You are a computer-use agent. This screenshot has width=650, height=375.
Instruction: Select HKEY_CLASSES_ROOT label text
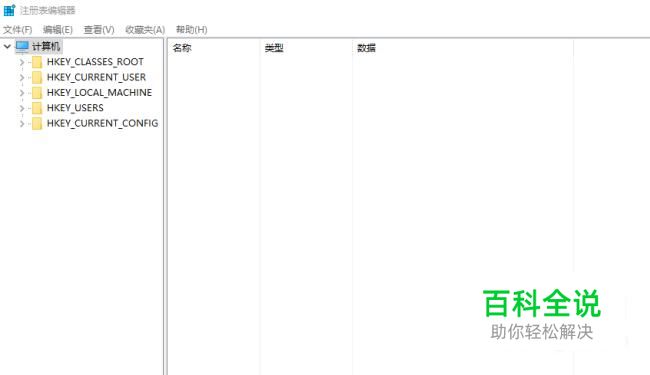(95, 62)
